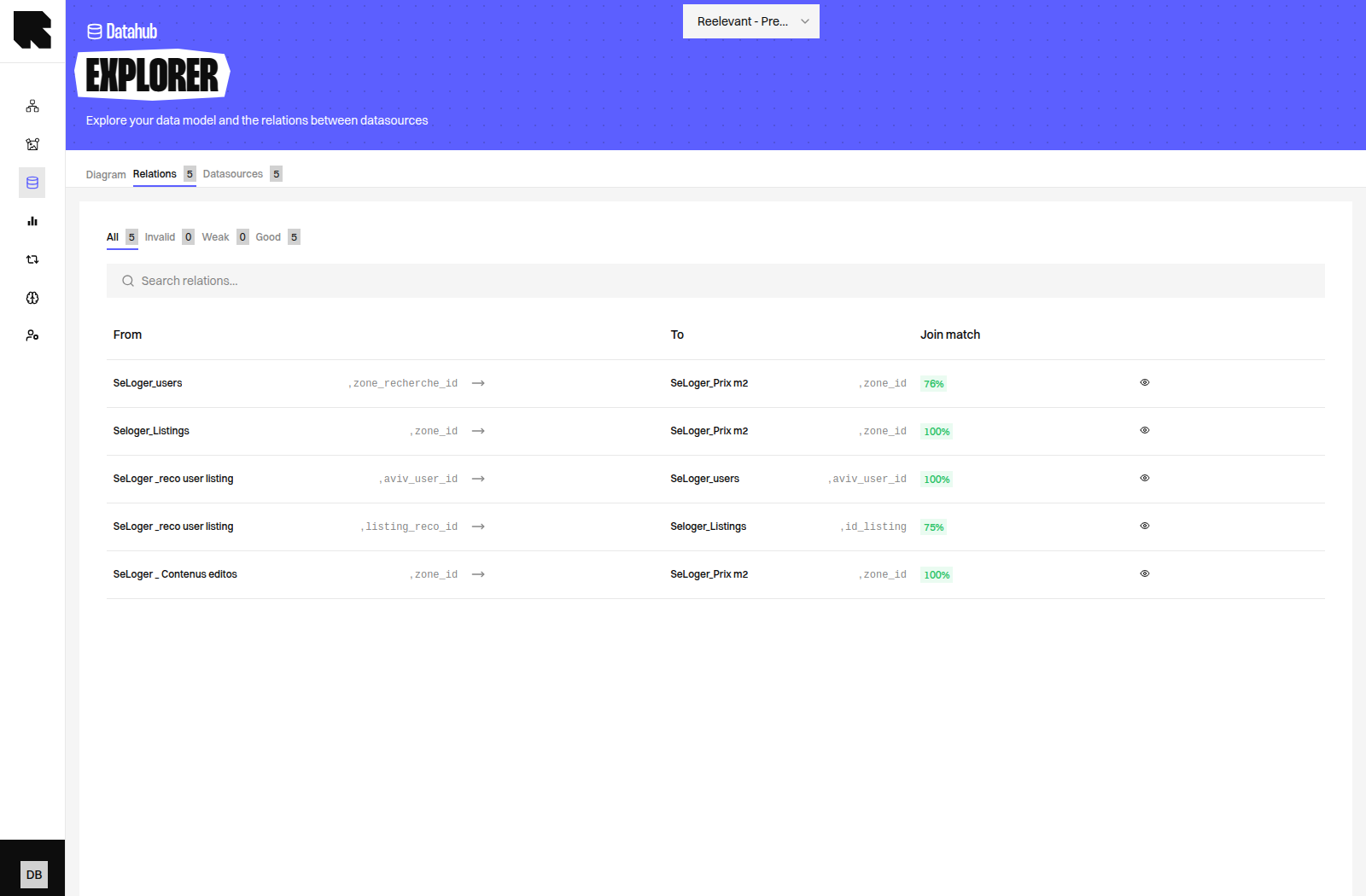Click the 76% join match badge
Screen dimensions: 1366x896
[x=934, y=384]
